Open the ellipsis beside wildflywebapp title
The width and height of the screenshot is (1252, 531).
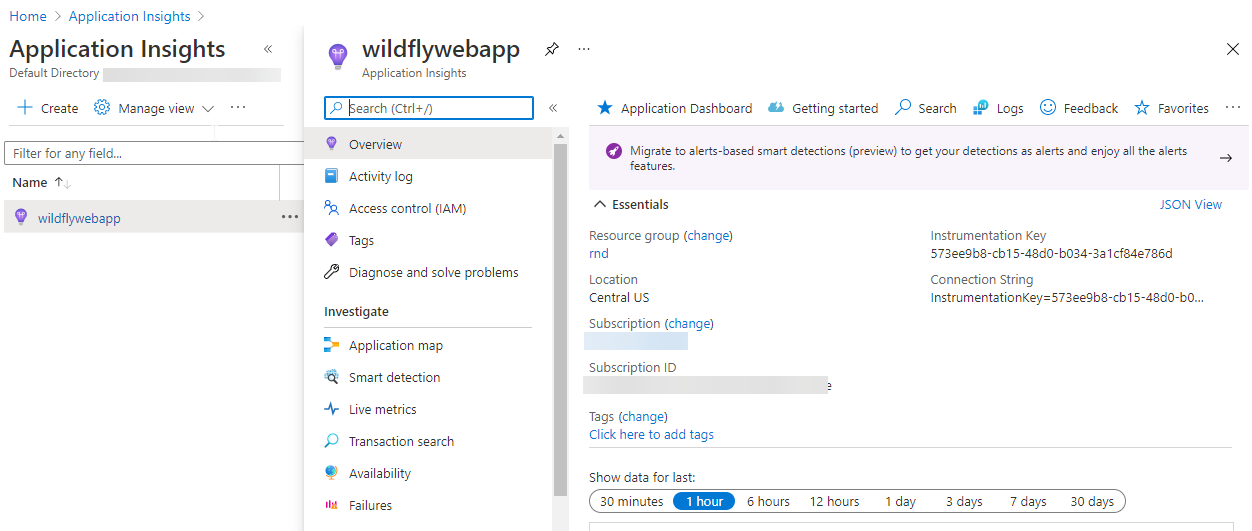click(x=584, y=48)
